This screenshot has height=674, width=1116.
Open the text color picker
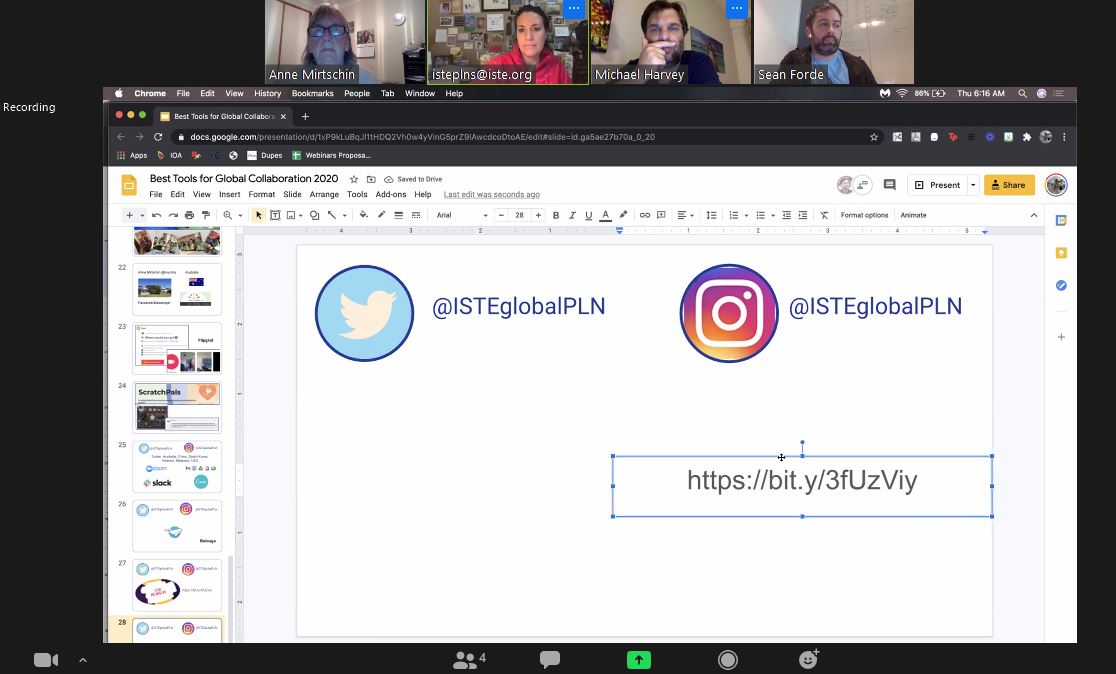click(606, 215)
